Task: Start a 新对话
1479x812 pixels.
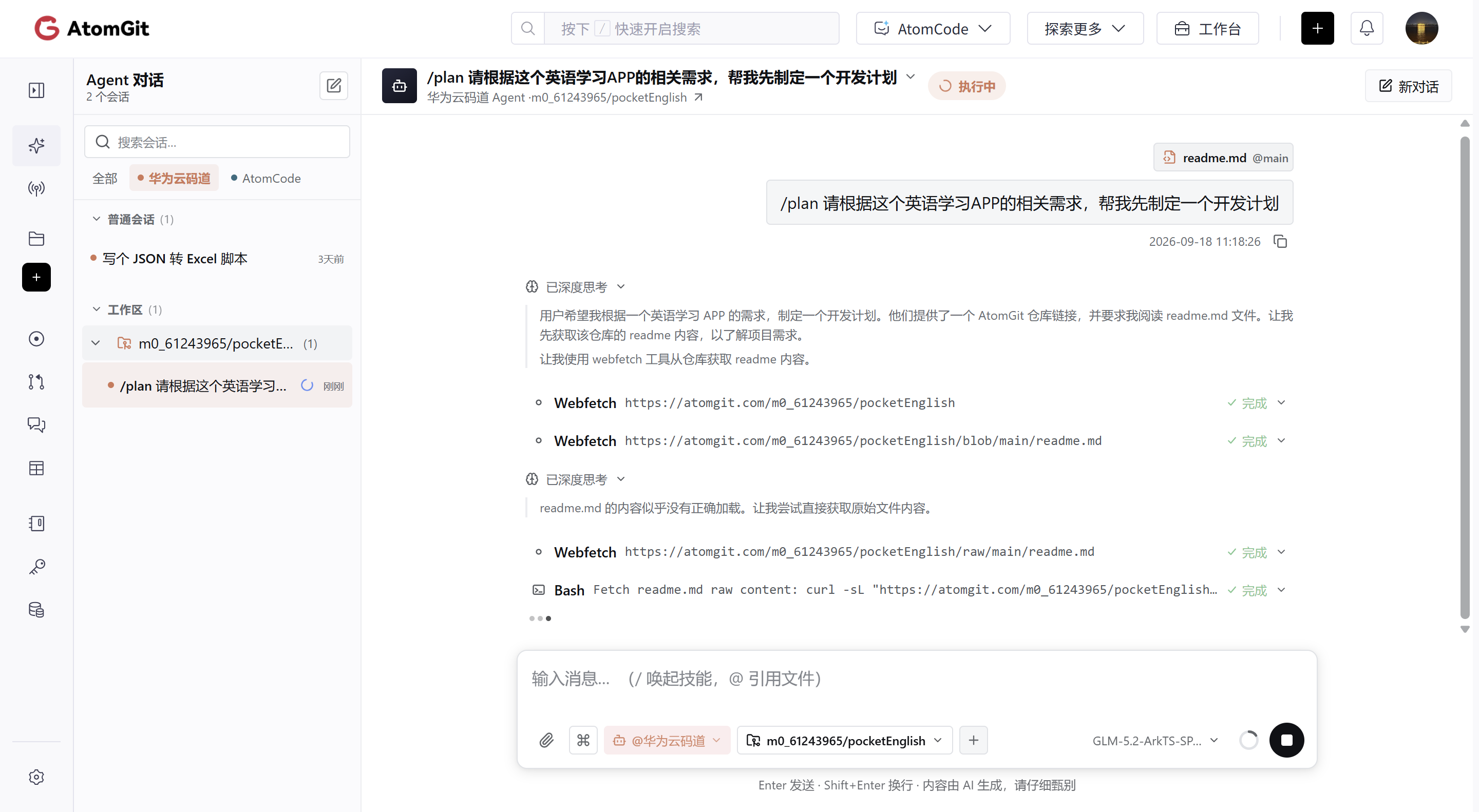Action: click(x=1408, y=86)
